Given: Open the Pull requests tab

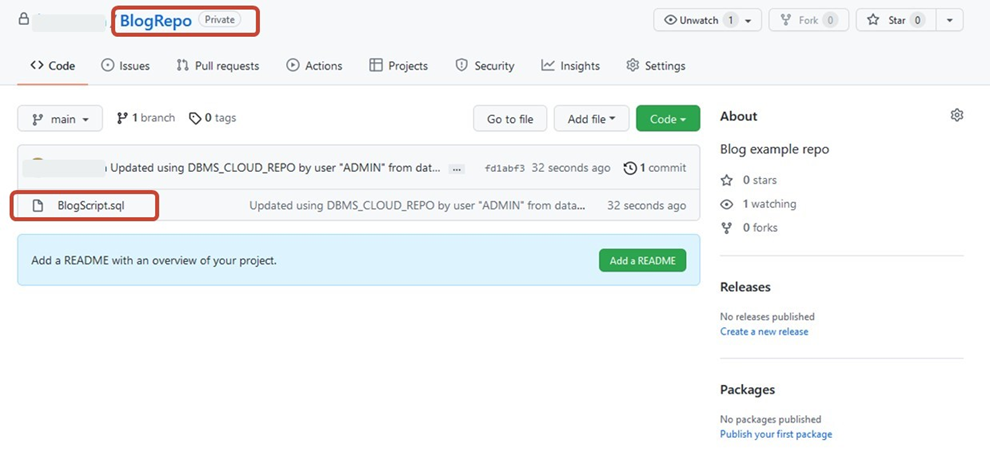Looking at the screenshot, I should click(218, 66).
